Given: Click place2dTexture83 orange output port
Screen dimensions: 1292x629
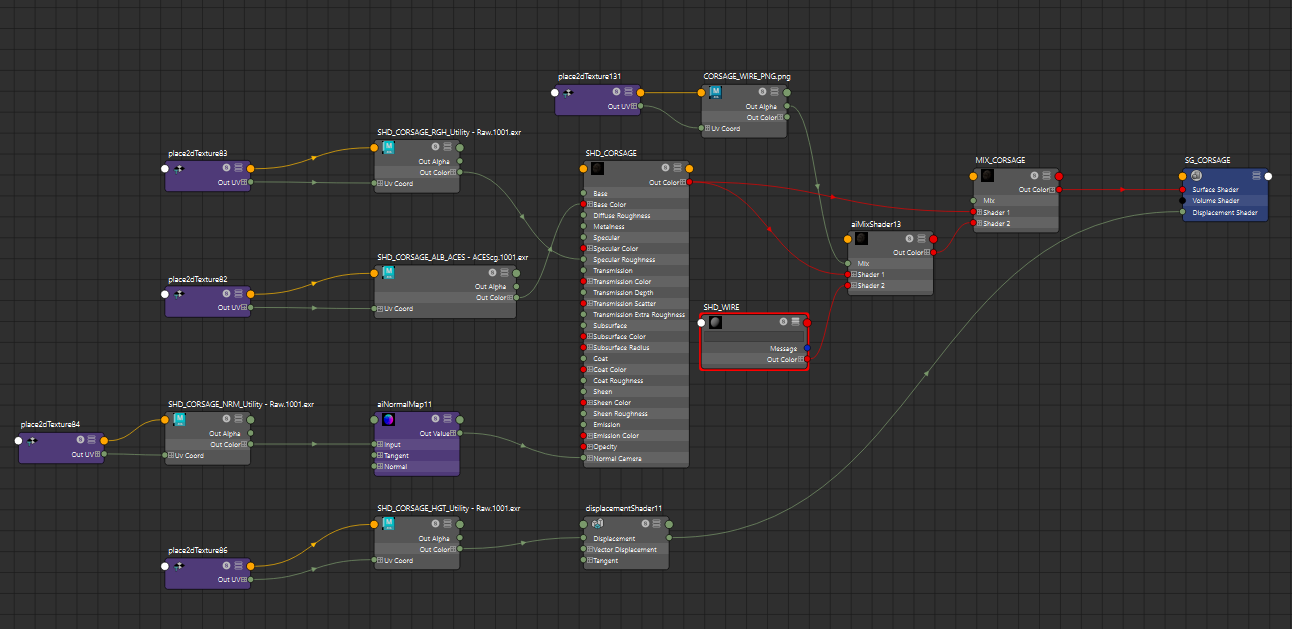Looking at the screenshot, I should coord(250,168).
